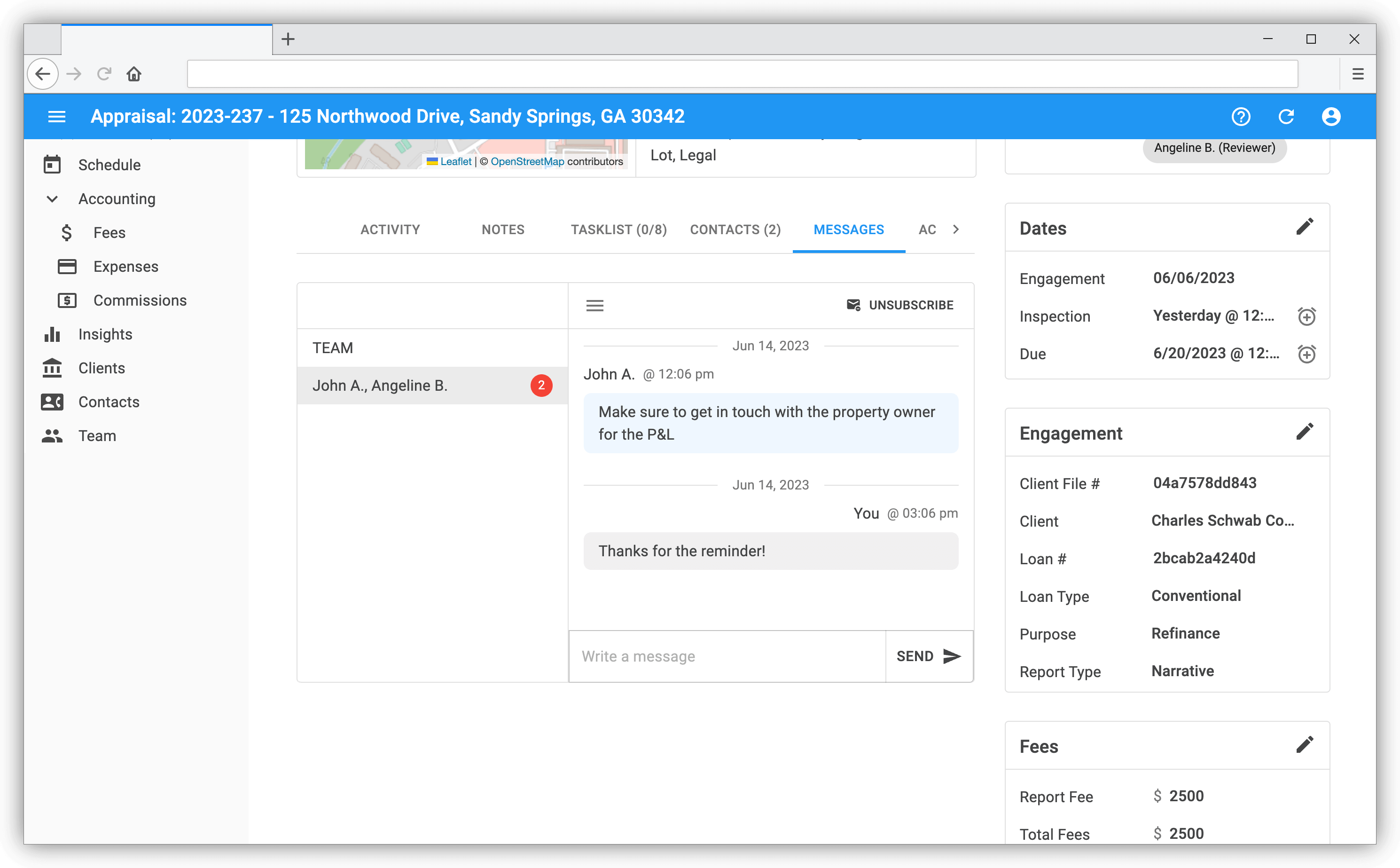
Task: Open the browser menu hamburger button
Action: coord(1358,74)
